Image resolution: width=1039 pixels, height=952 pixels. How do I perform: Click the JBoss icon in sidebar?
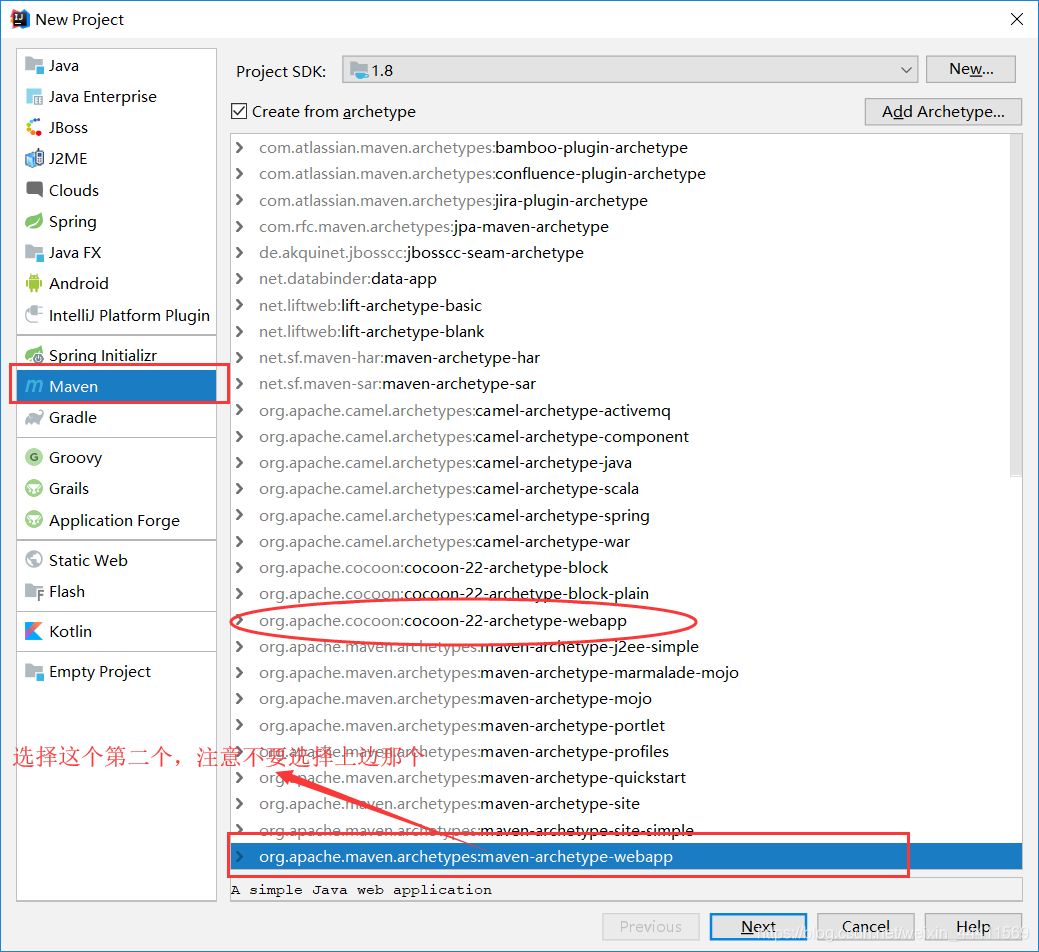pos(34,127)
